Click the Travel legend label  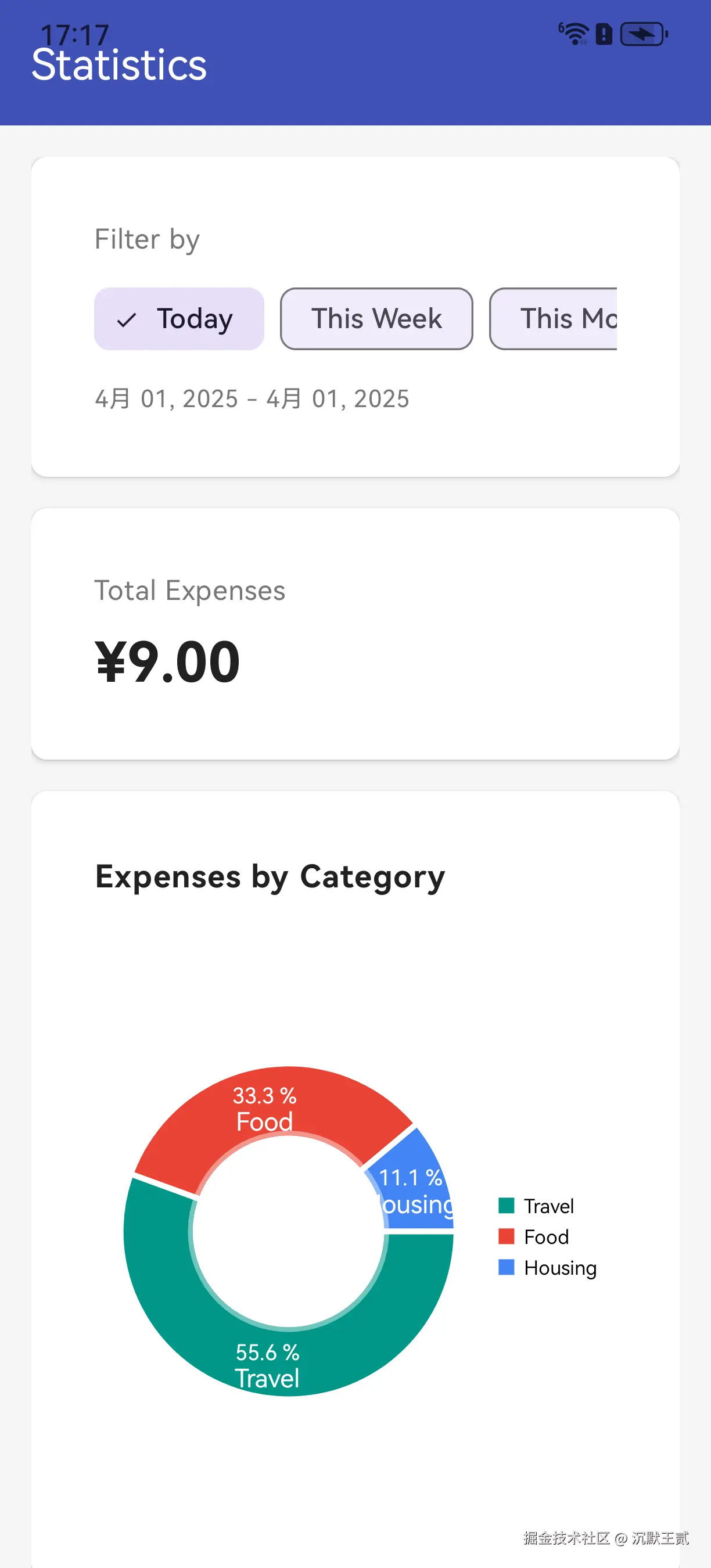point(548,1206)
